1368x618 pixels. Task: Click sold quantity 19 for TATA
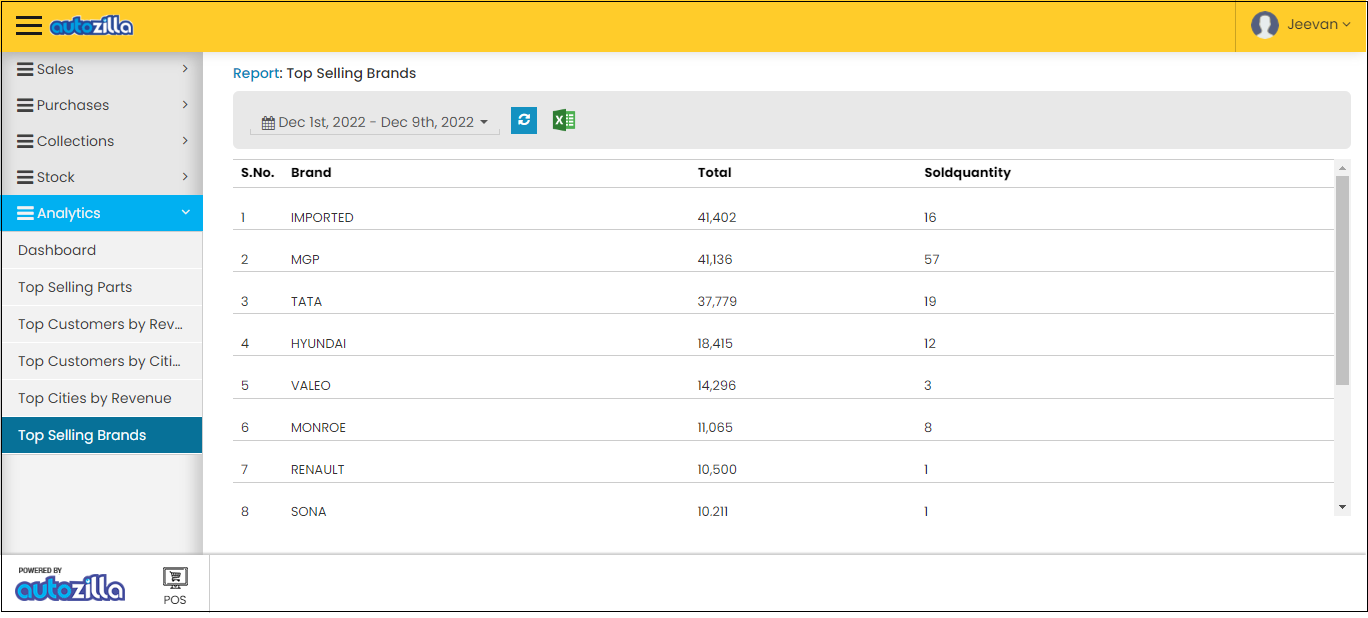(x=930, y=301)
